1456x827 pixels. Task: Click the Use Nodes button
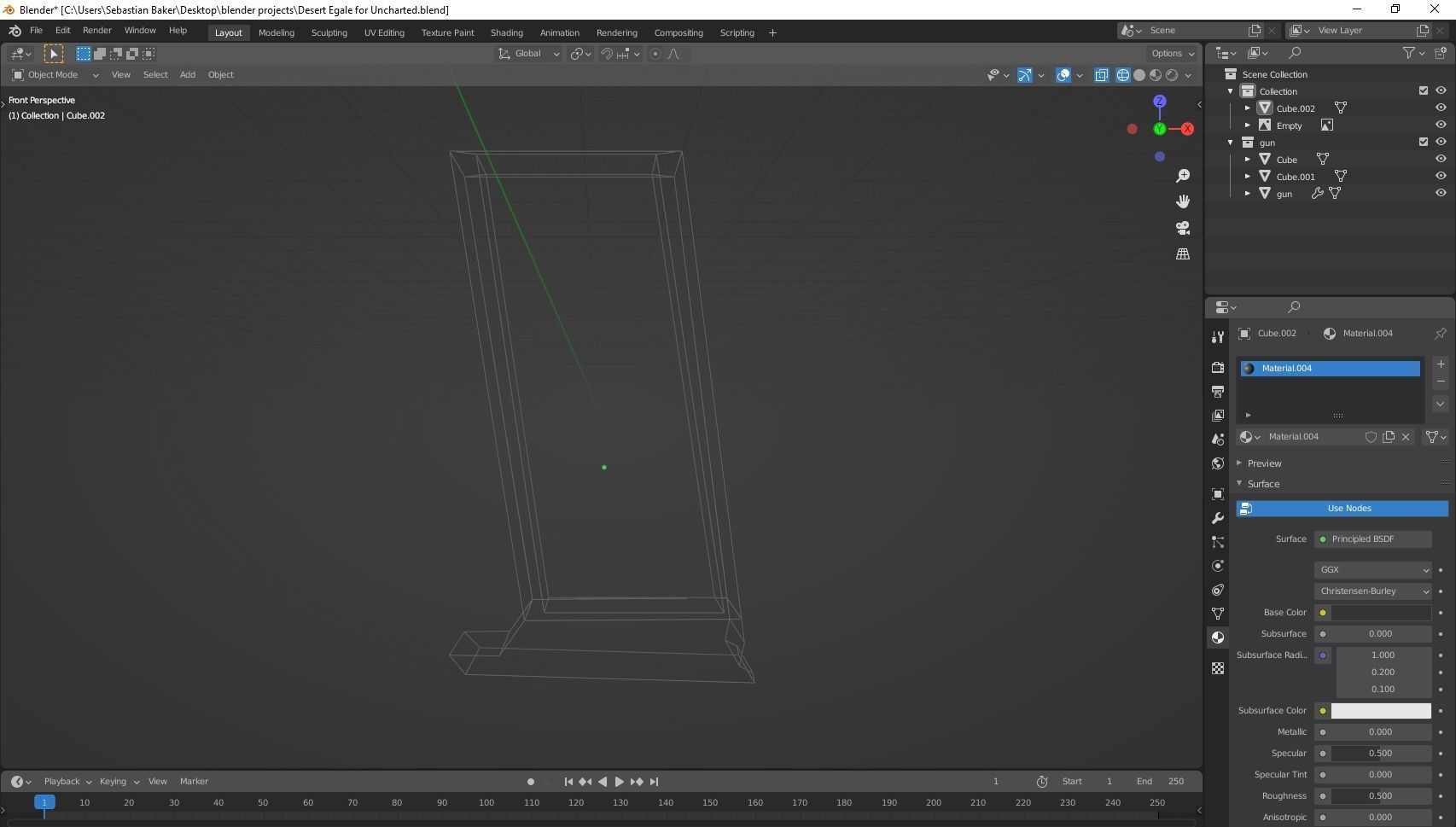tap(1342, 509)
